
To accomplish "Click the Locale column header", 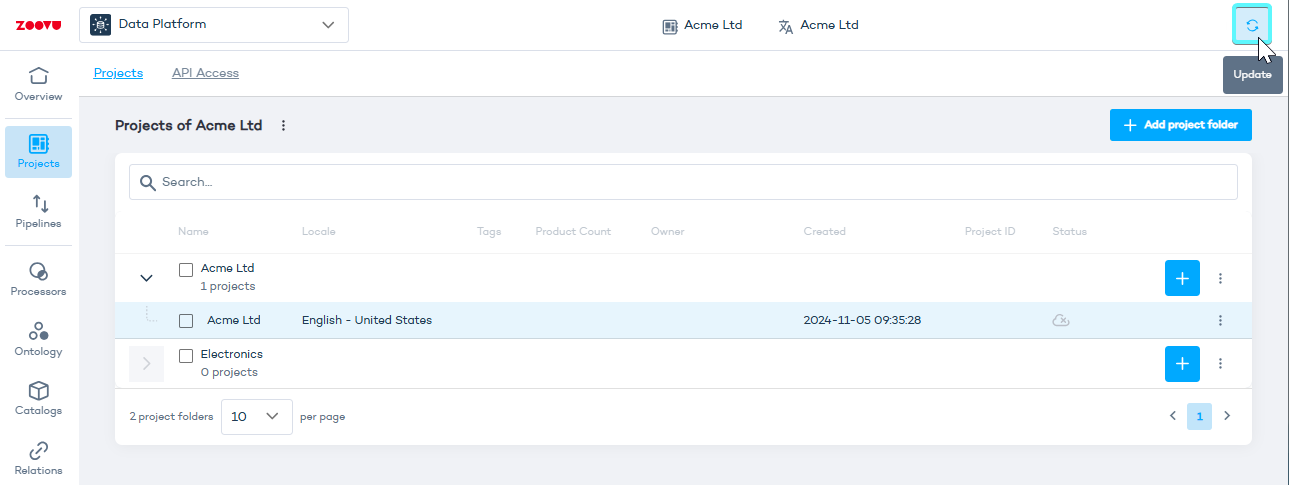I will [x=319, y=231].
